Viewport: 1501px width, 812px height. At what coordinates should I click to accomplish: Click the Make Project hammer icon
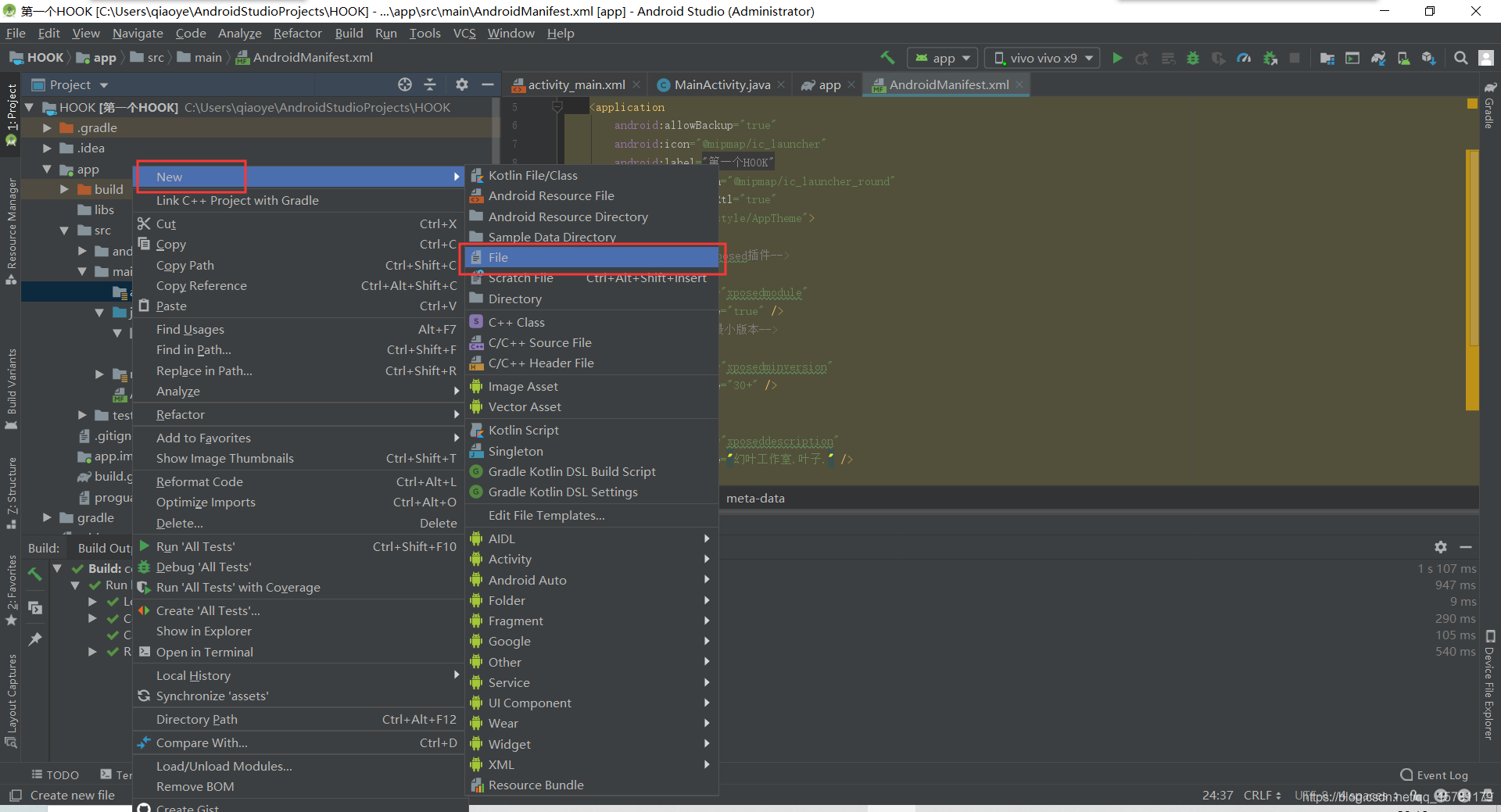click(x=887, y=58)
